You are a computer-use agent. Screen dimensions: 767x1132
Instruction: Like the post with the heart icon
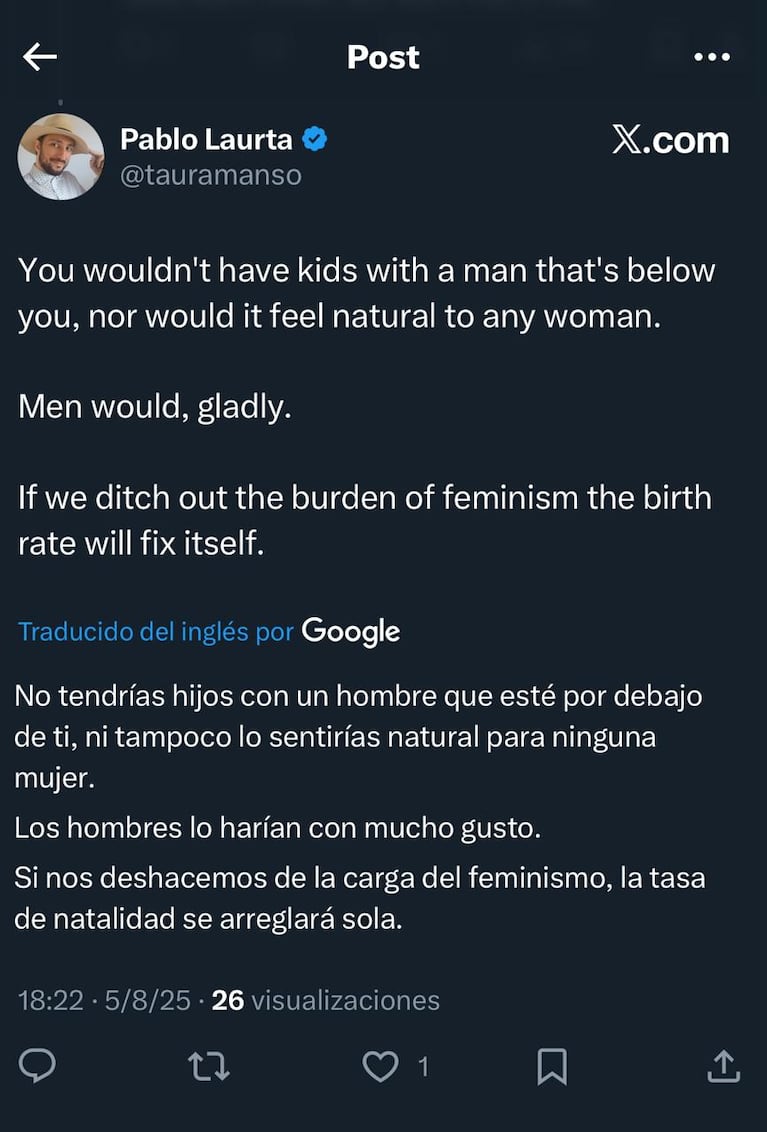click(x=379, y=1066)
